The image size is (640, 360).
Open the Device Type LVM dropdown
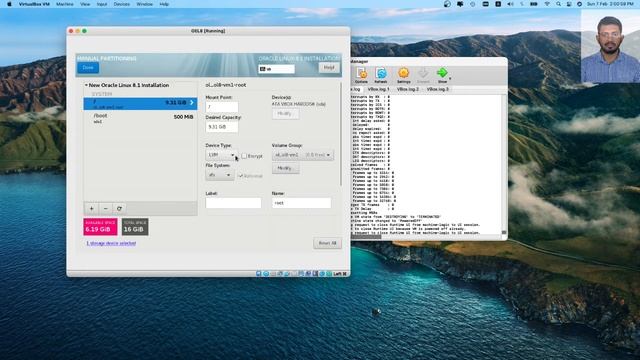point(221,155)
